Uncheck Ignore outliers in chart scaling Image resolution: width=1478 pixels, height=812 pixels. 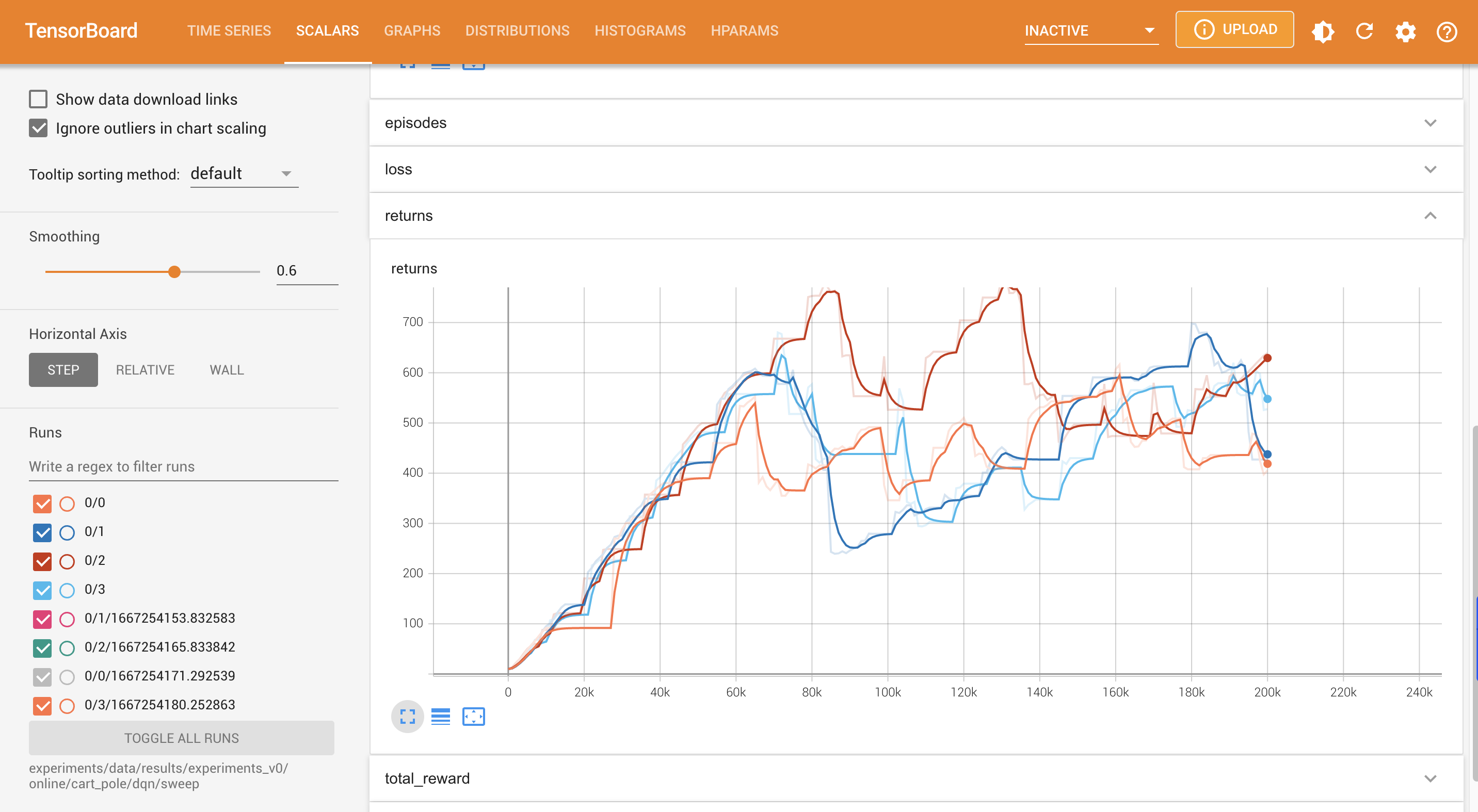pos(38,128)
